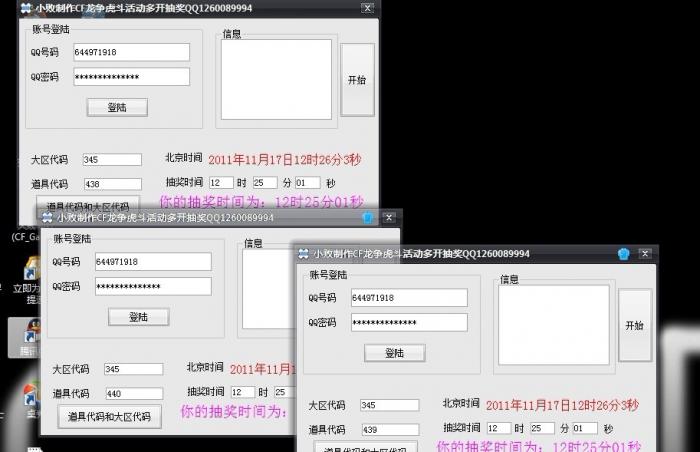Click the minute field 25 in the rearmost window

265,183
